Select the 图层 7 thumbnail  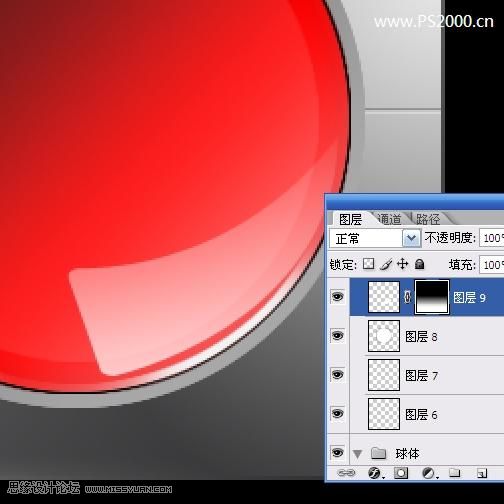click(x=384, y=375)
